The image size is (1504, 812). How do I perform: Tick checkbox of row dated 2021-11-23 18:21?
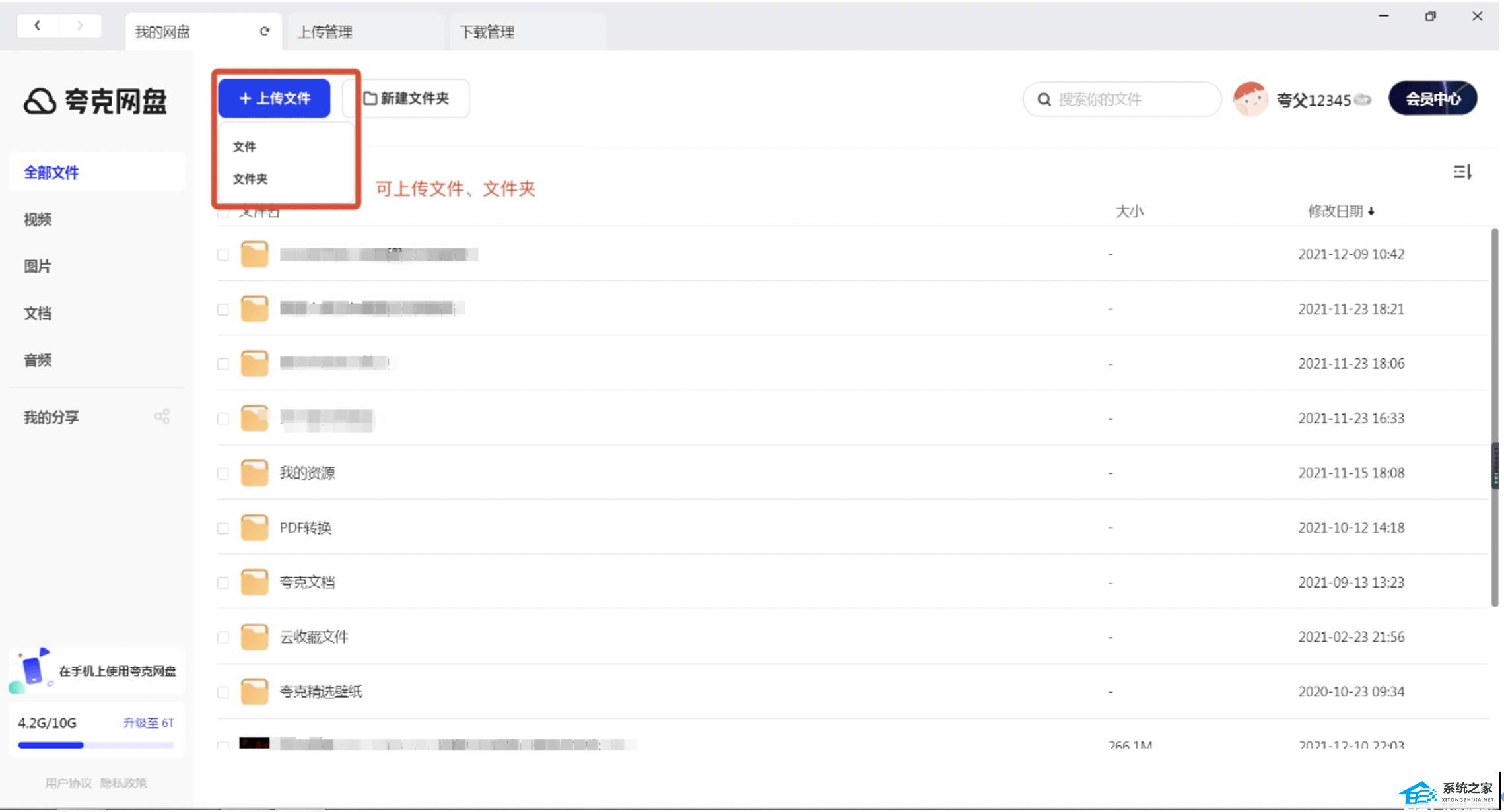223,310
